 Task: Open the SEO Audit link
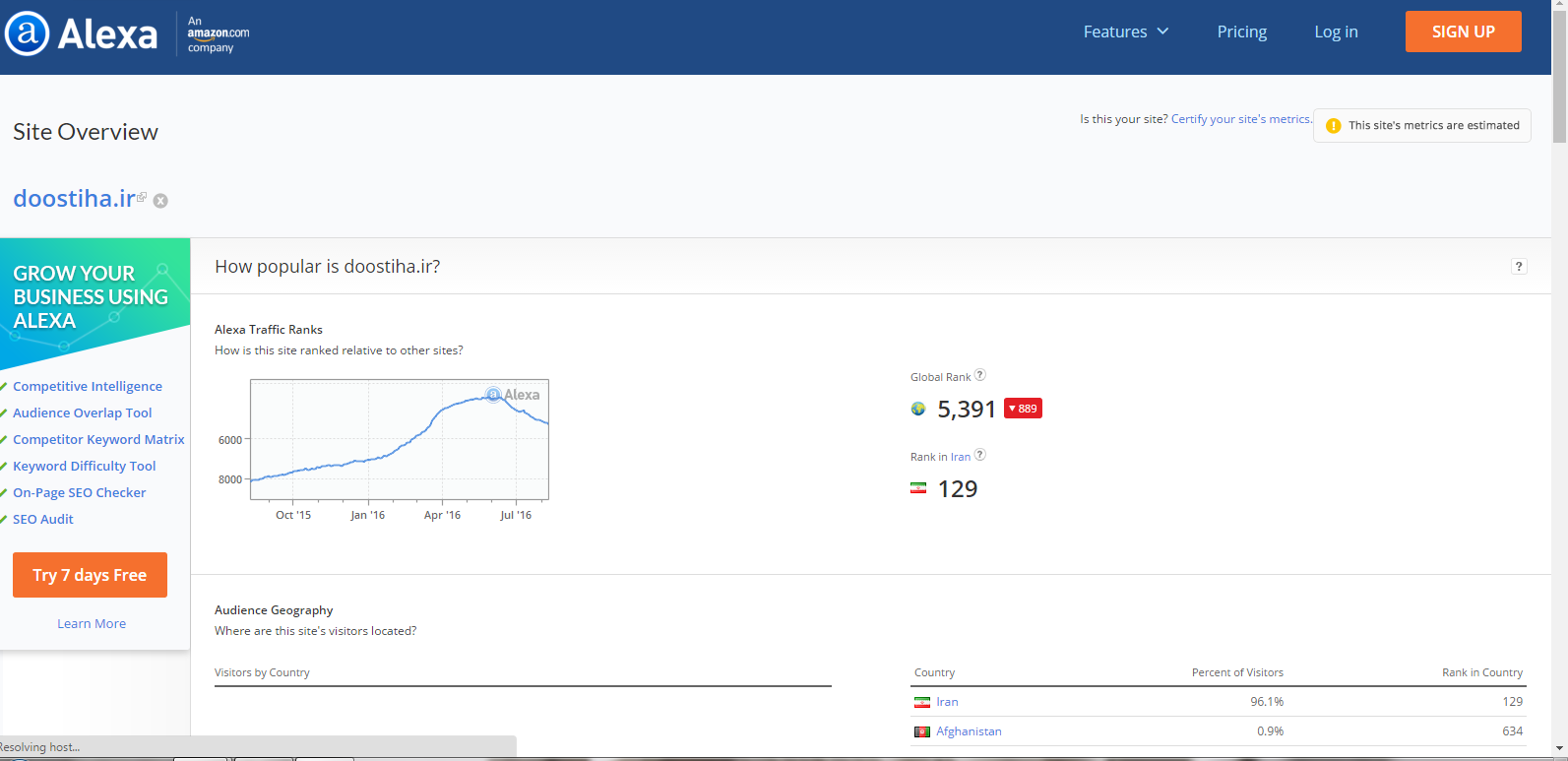point(43,520)
